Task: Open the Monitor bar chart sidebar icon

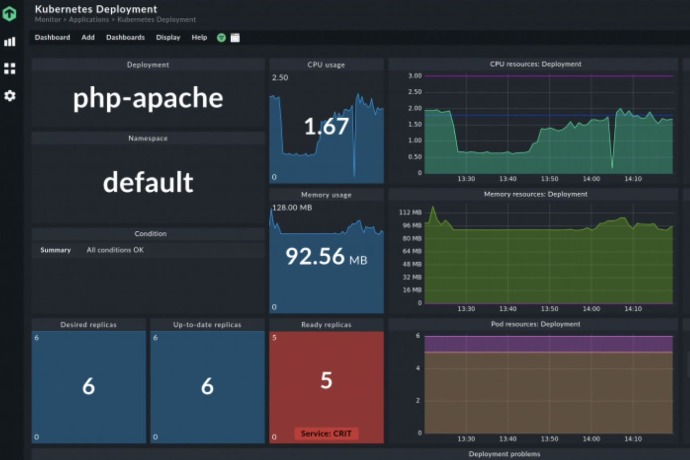Action: (10, 42)
